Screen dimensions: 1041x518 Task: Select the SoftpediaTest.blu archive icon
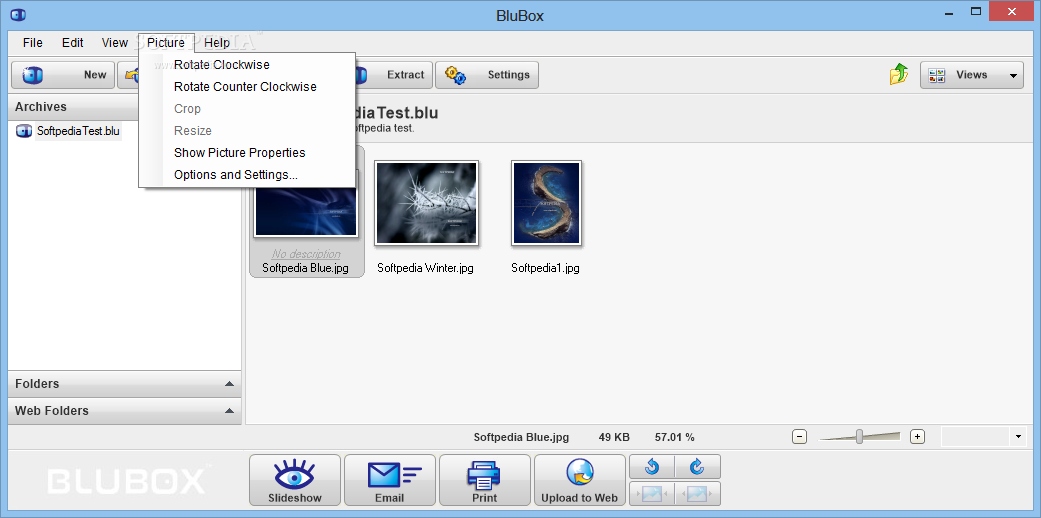coord(24,131)
